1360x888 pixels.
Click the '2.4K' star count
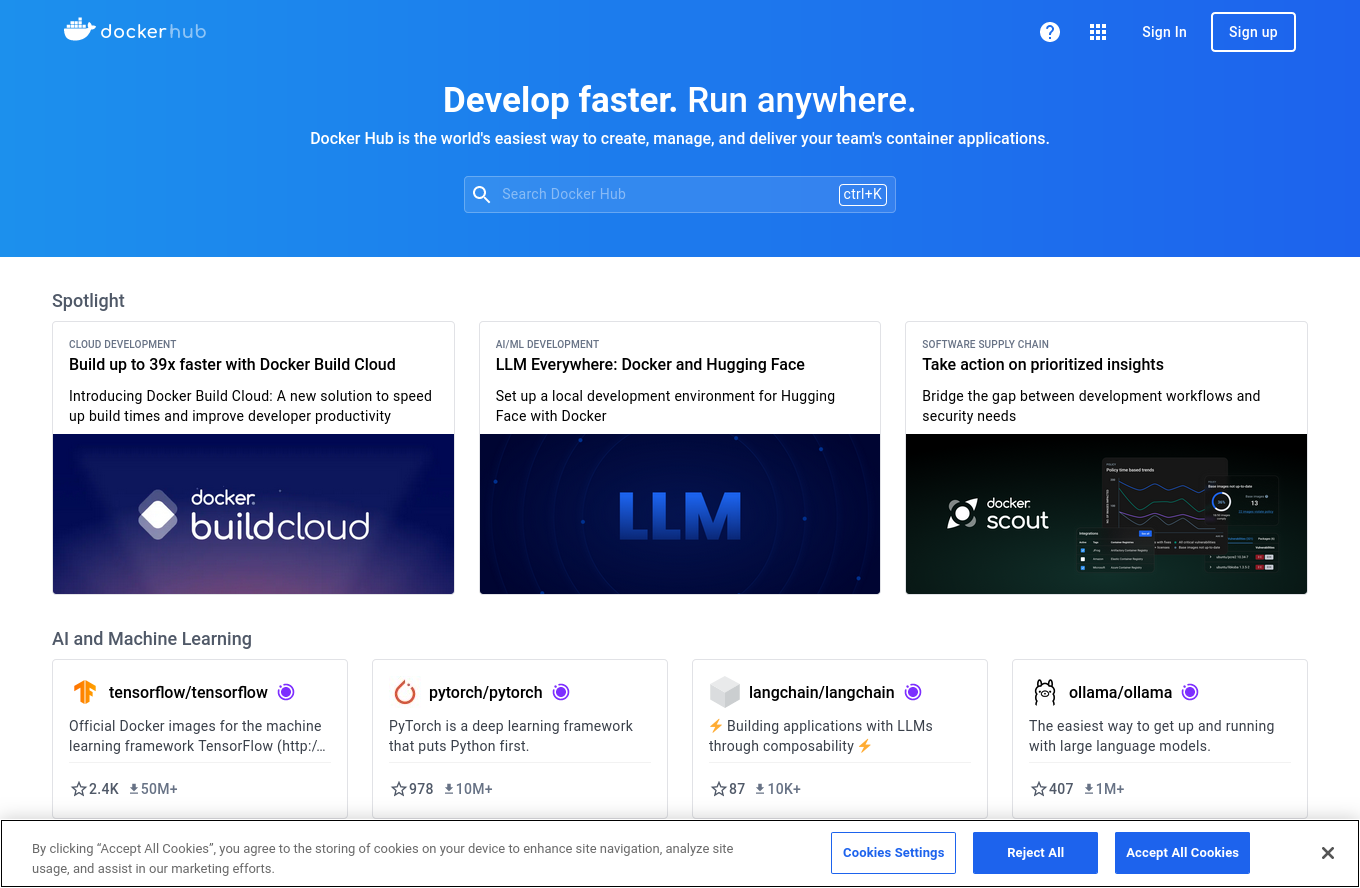(104, 789)
